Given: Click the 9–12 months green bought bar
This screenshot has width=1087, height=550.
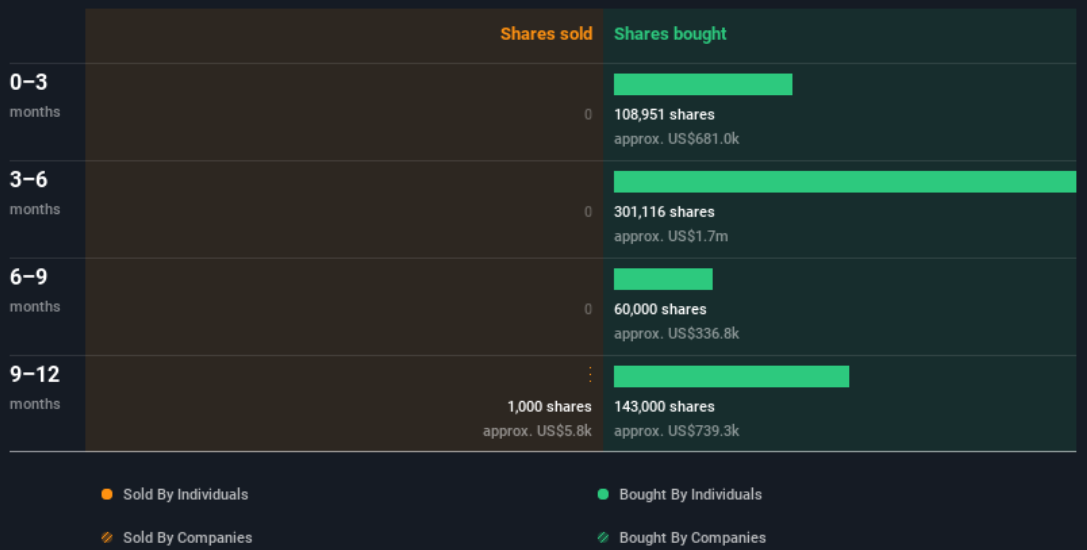Looking at the screenshot, I should [731, 376].
